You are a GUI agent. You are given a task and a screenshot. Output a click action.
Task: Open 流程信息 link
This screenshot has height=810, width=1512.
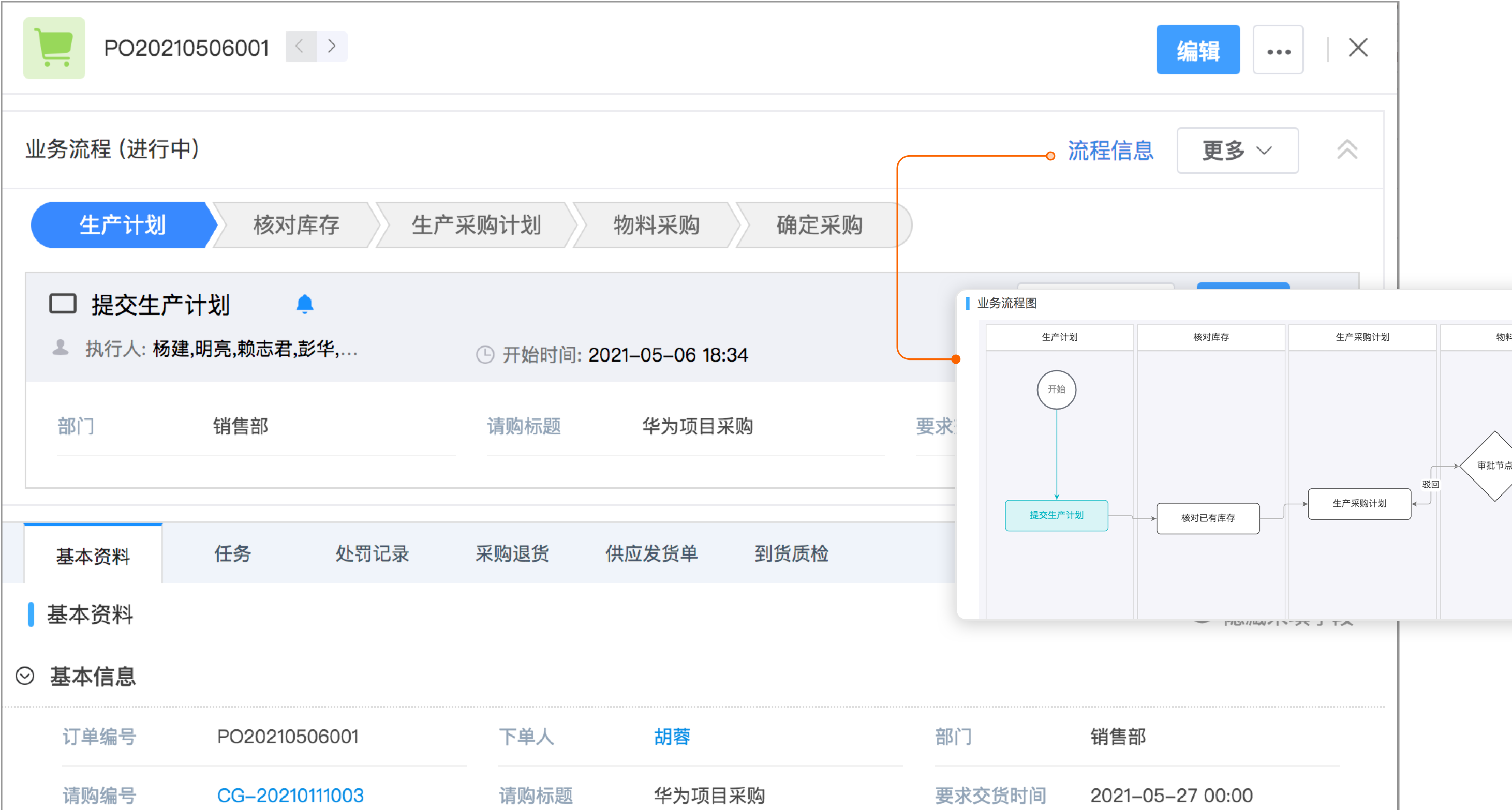[x=1110, y=151]
